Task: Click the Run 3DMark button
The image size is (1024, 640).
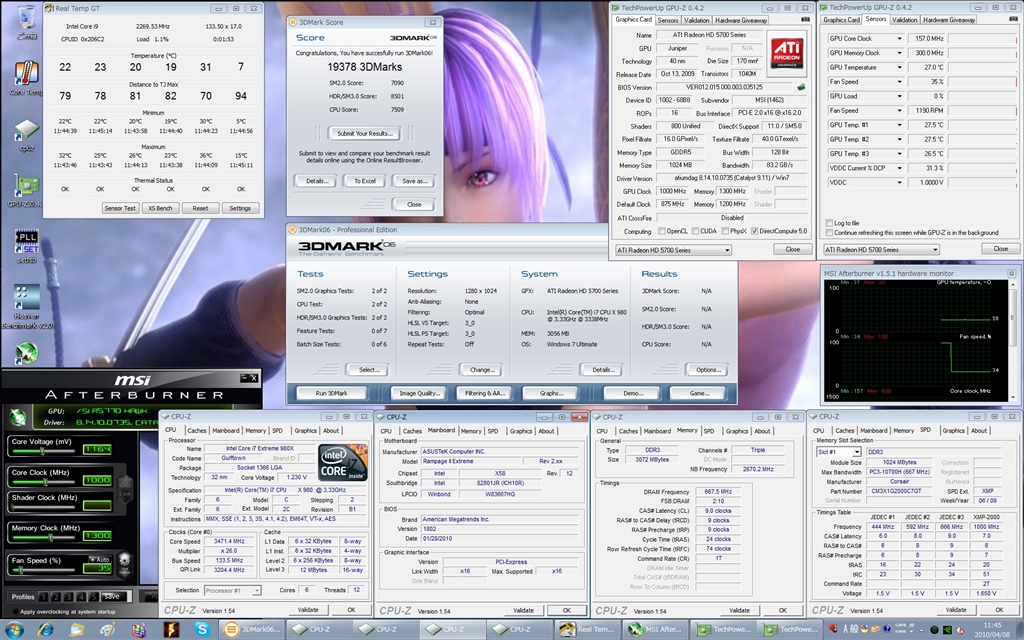Action: point(331,393)
